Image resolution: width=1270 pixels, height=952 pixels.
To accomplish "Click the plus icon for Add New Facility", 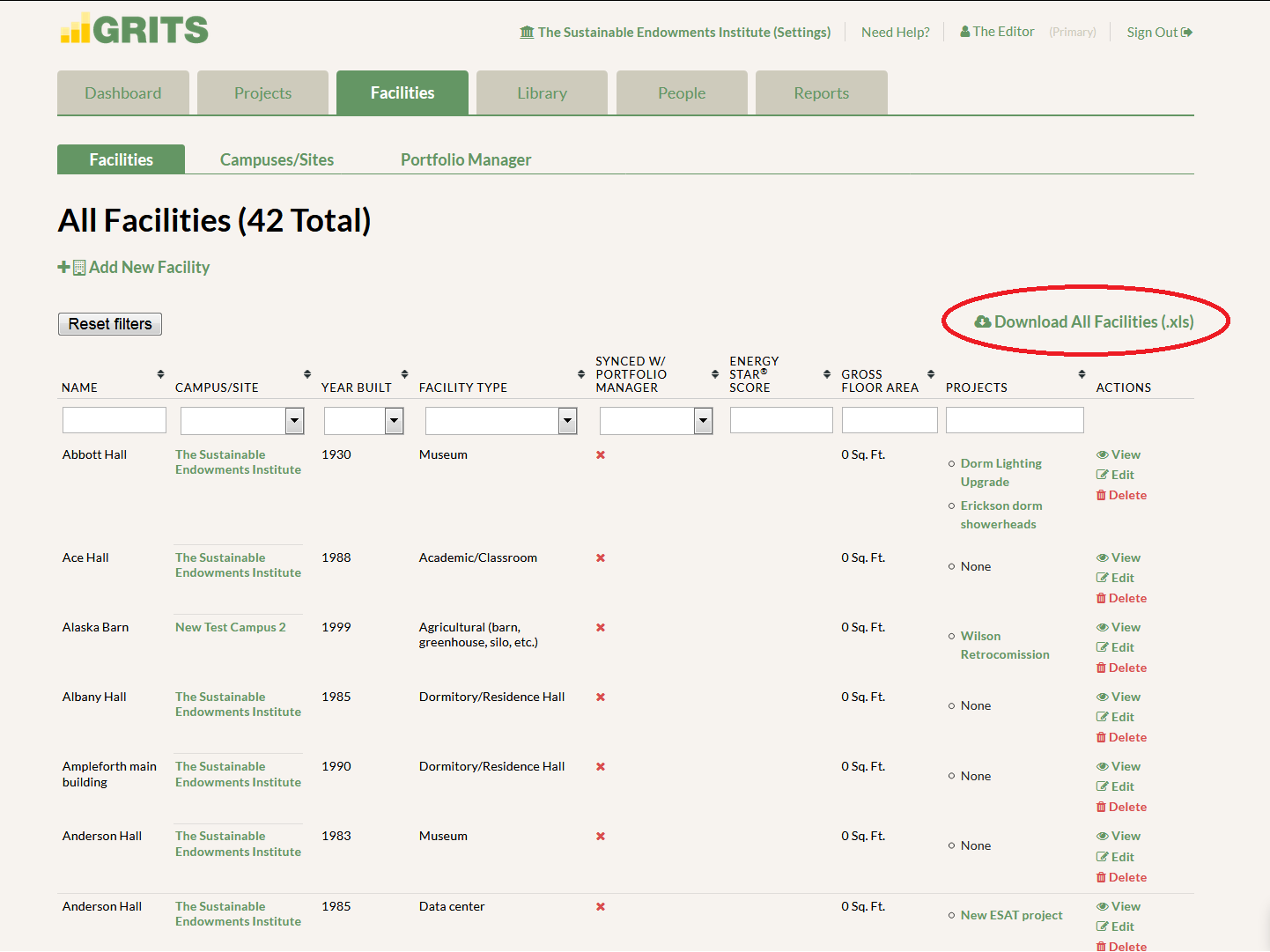I will 63,267.
